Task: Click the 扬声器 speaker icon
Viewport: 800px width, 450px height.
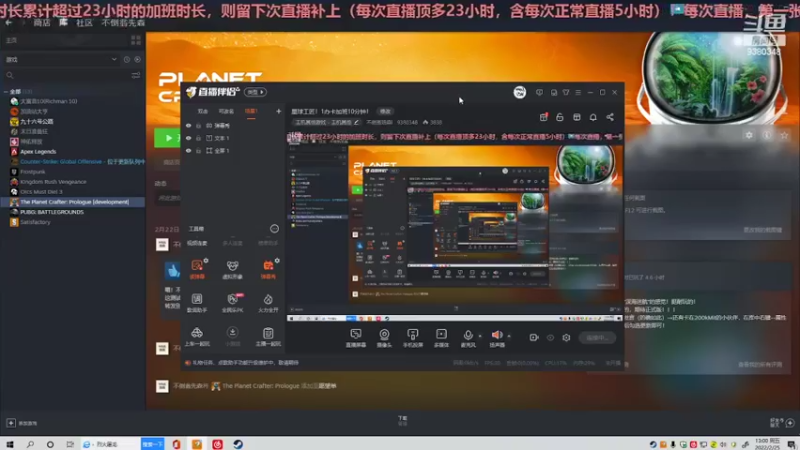Action: (x=497, y=335)
